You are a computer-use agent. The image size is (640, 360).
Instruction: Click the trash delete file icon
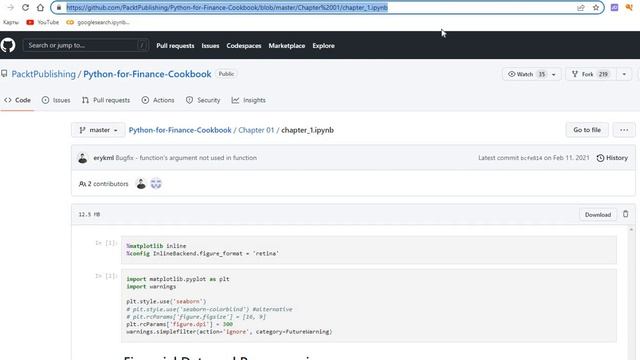625,214
